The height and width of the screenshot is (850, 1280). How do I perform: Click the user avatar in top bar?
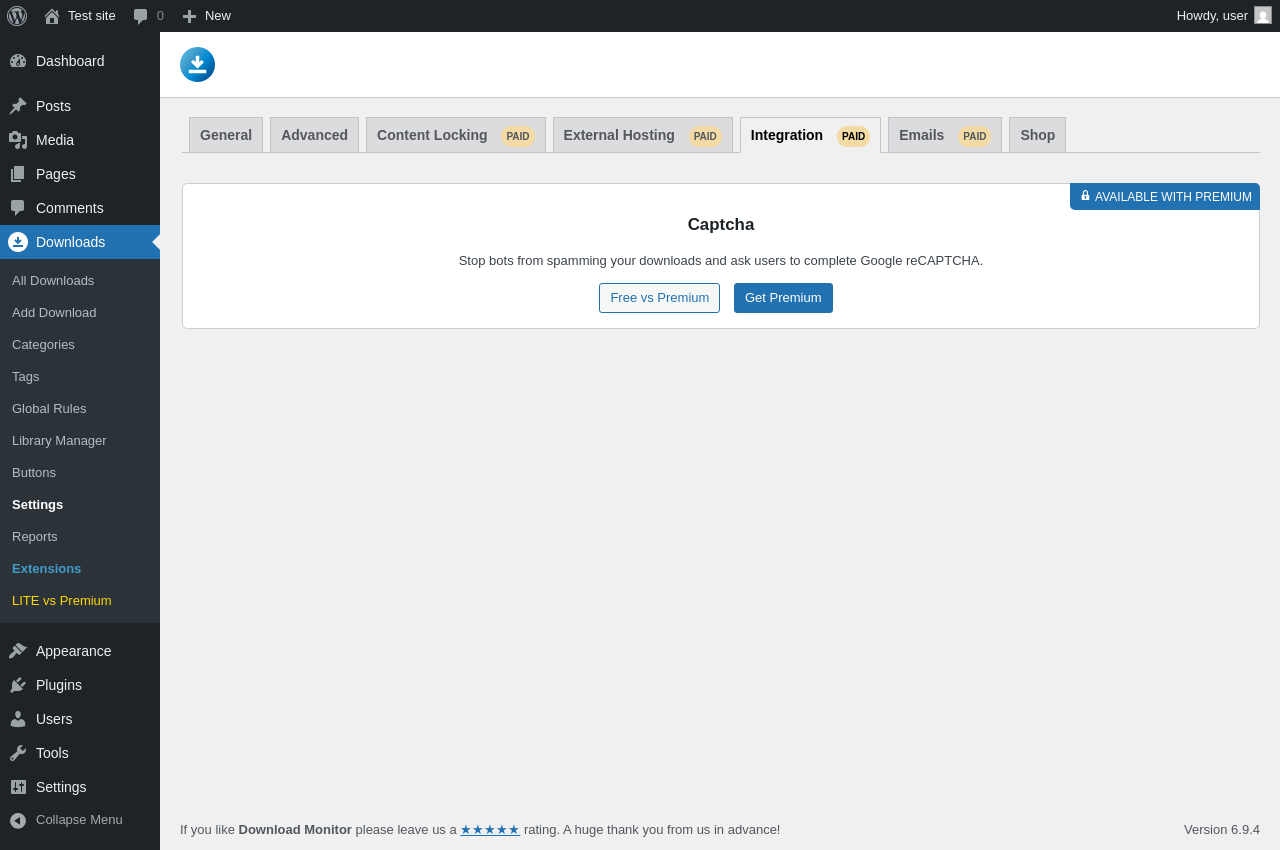click(1263, 15)
